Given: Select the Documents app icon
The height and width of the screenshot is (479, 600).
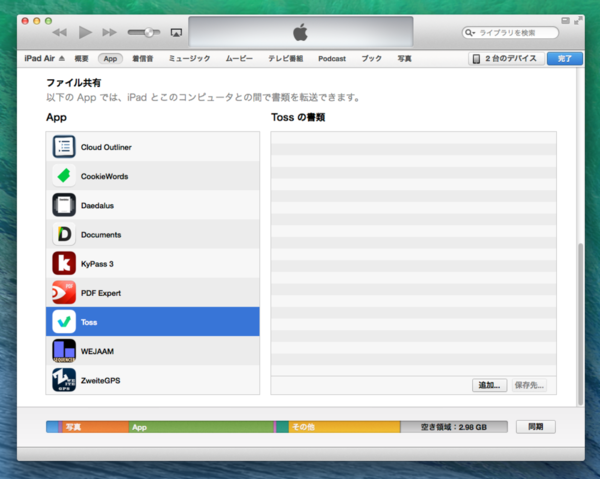Looking at the screenshot, I should coord(64,234).
